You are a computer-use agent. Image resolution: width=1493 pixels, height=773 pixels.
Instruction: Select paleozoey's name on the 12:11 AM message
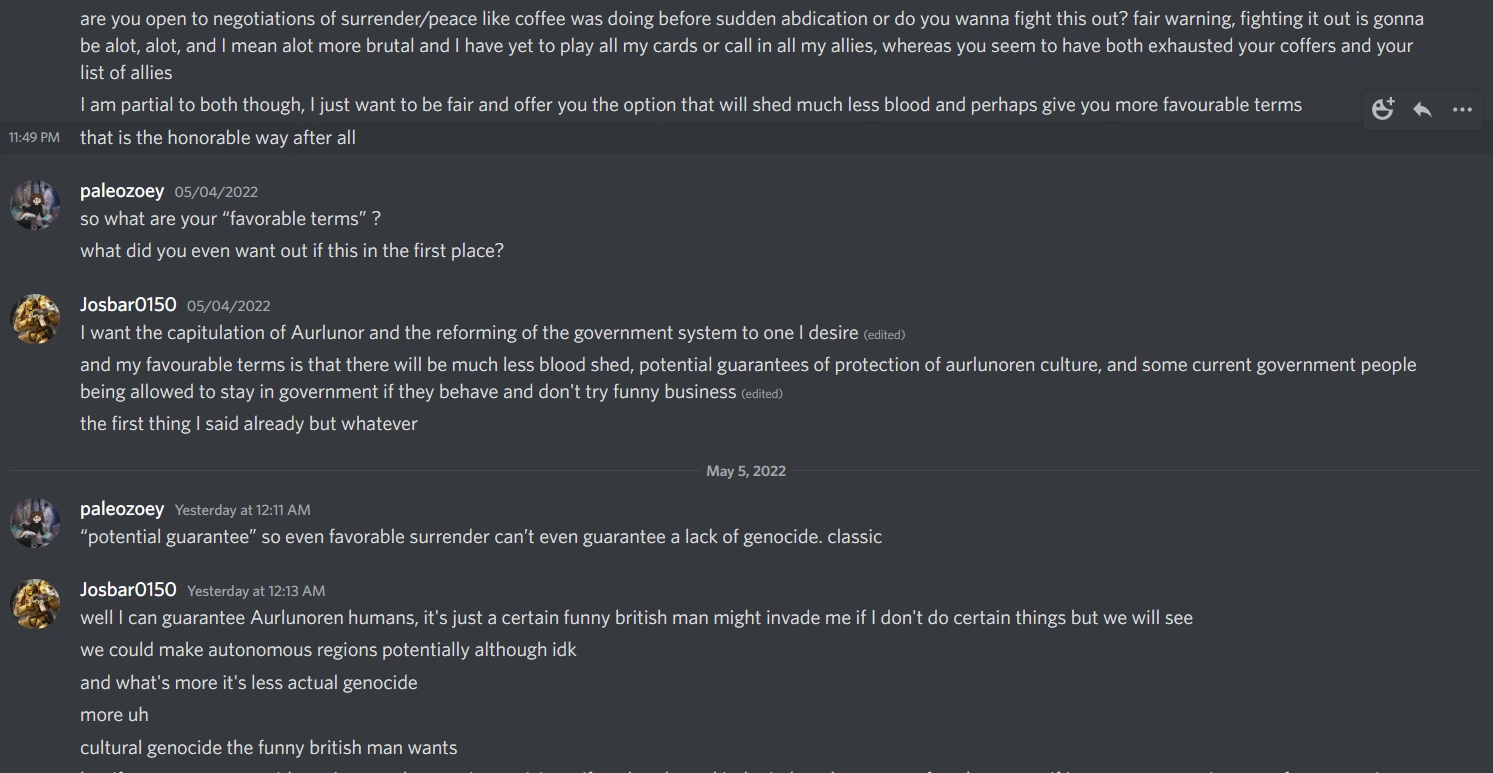point(122,509)
